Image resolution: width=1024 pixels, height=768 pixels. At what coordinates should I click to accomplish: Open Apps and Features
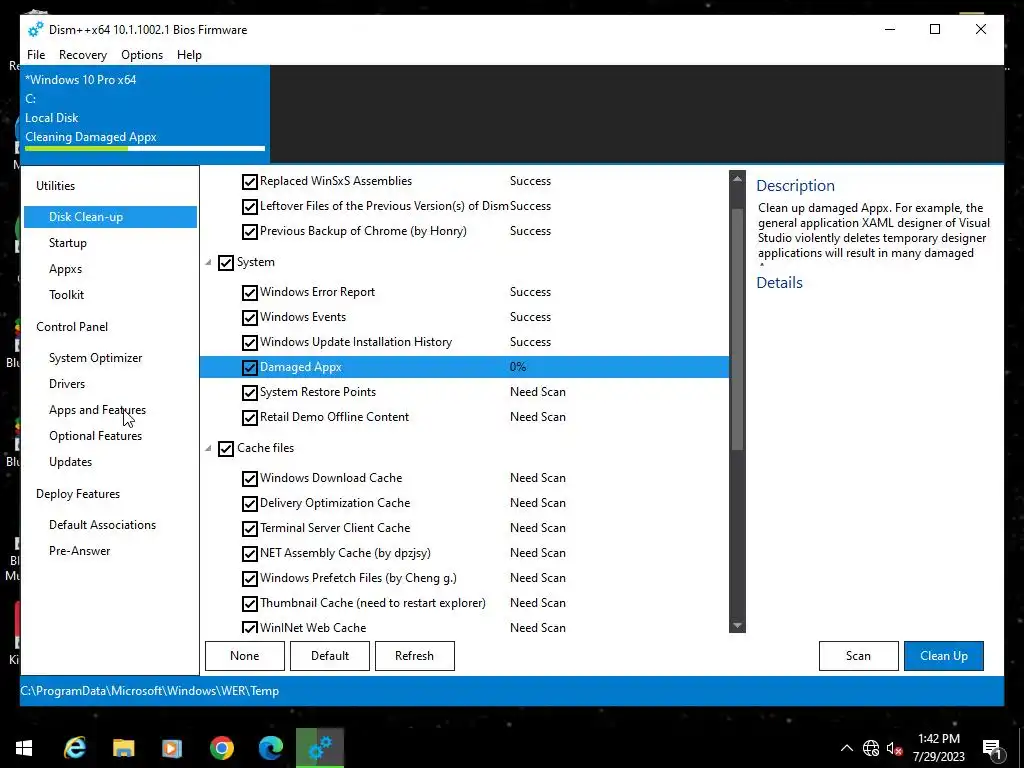point(97,410)
